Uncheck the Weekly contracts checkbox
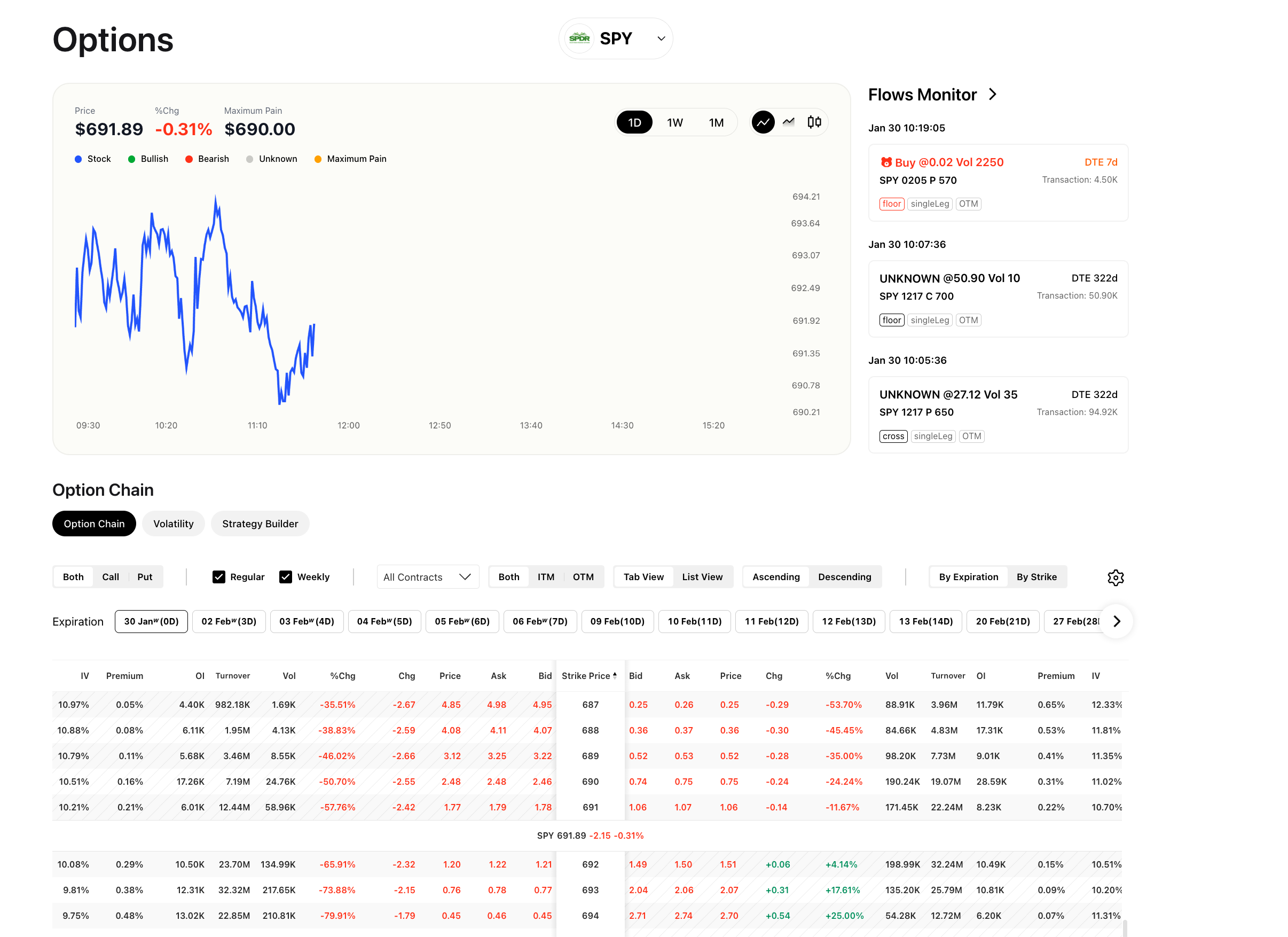This screenshot has width=1288, height=937. 286,577
